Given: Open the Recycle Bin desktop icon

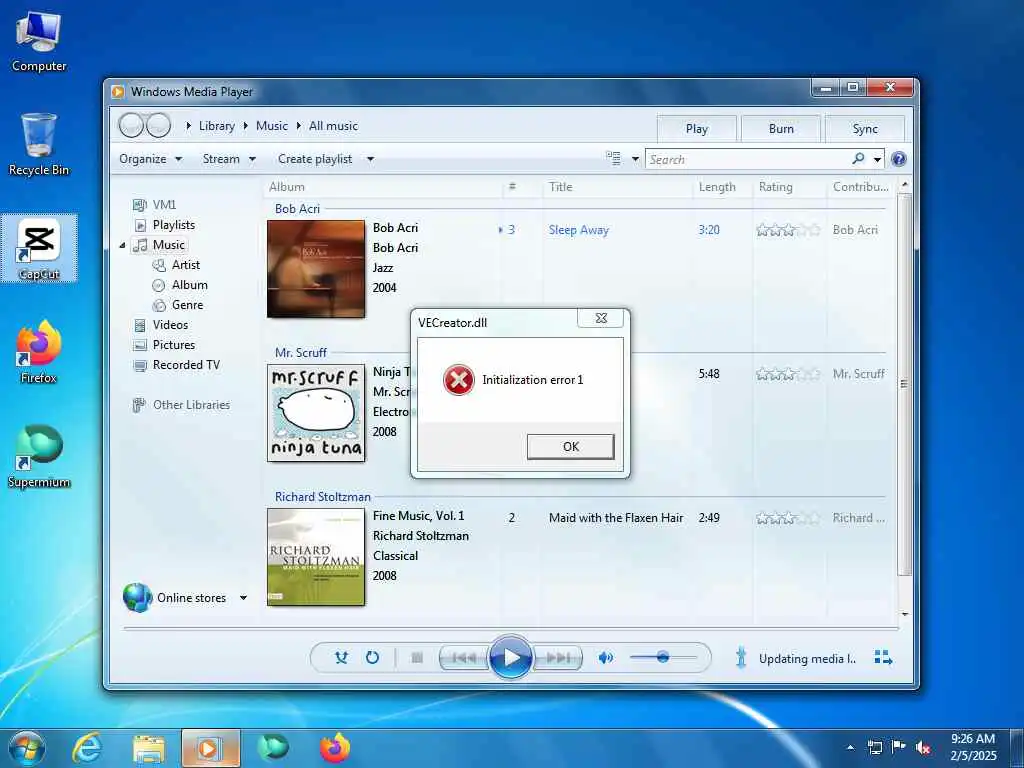Looking at the screenshot, I should [x=39, y=144].
